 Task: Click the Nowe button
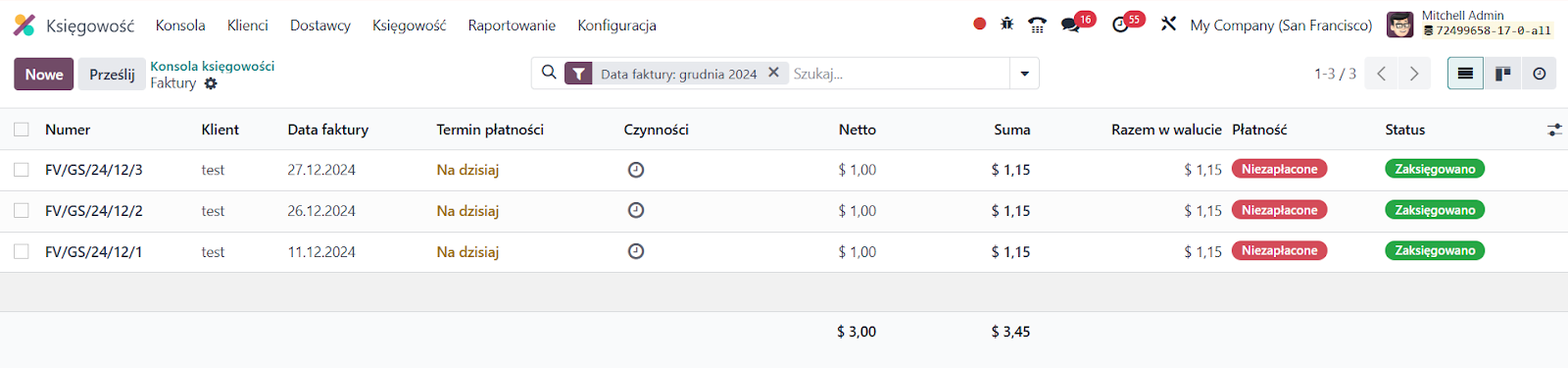44,75
